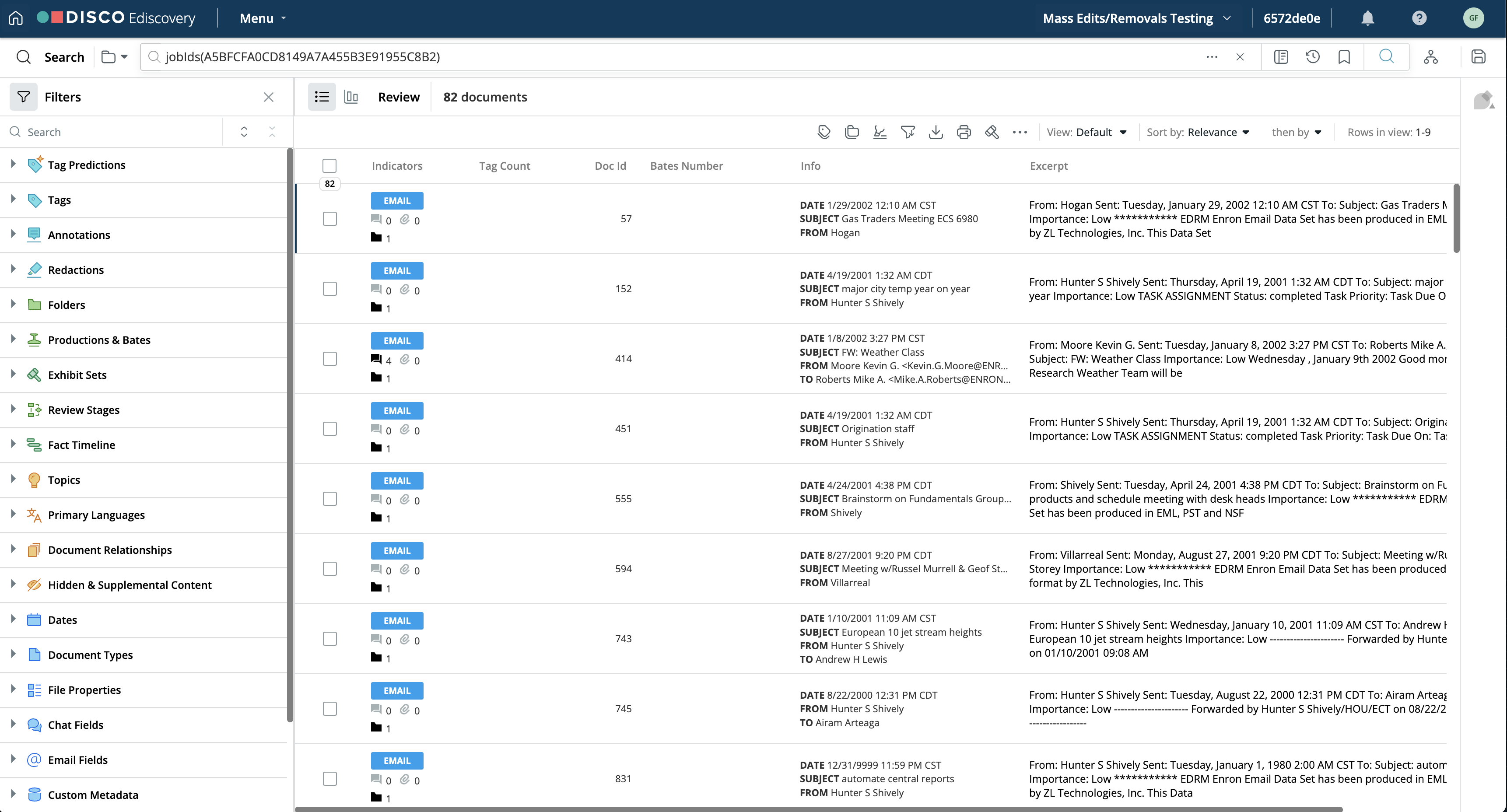
Task: Switch to list view icon
Action: 322,97
